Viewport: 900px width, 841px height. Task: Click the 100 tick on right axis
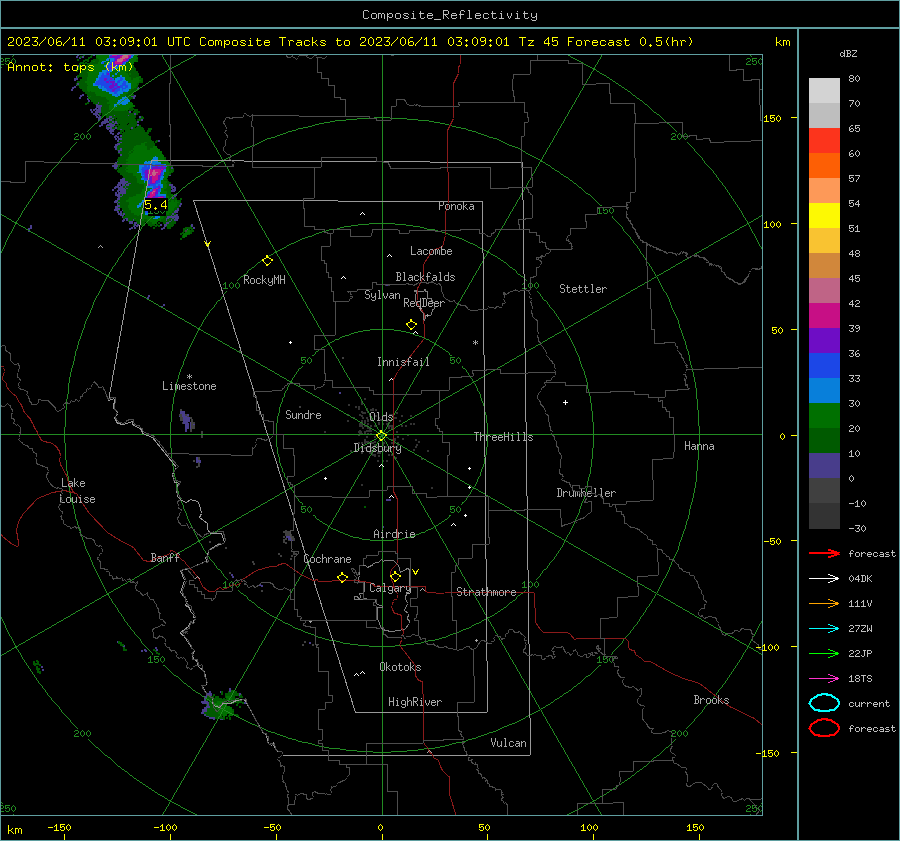(x=772, y=224)
